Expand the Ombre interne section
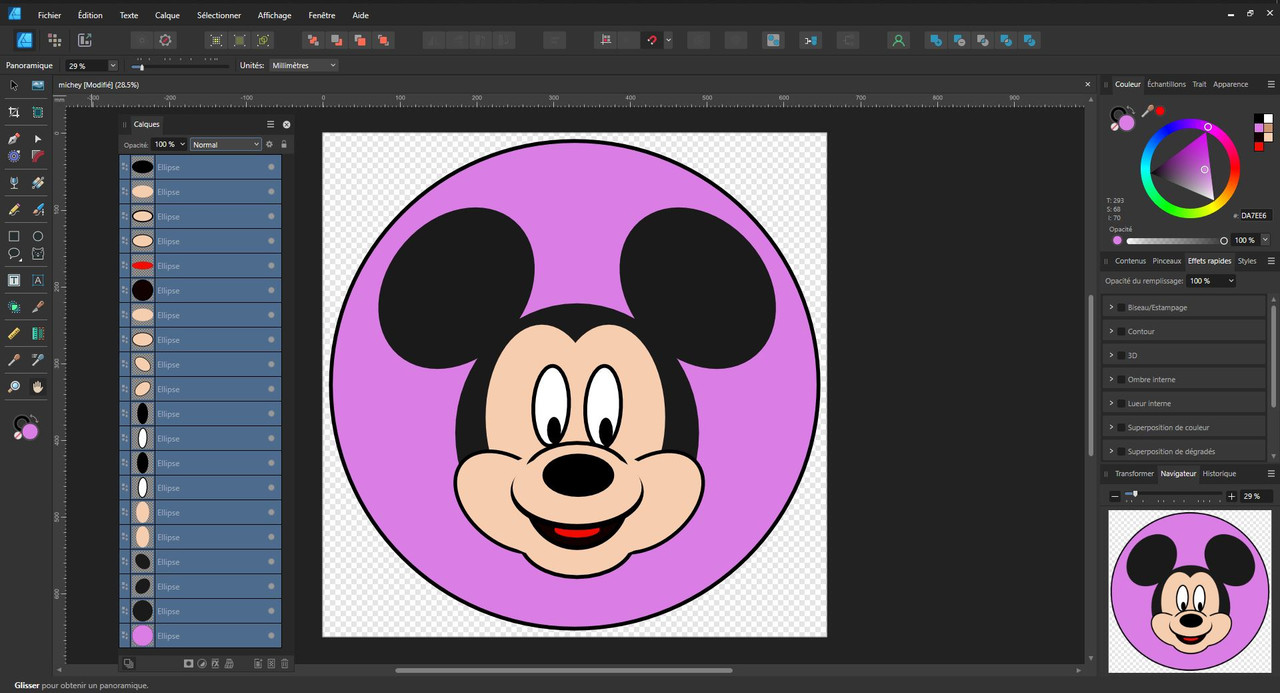This screenshot has height=693, width=1280. tap(1111, 379)
